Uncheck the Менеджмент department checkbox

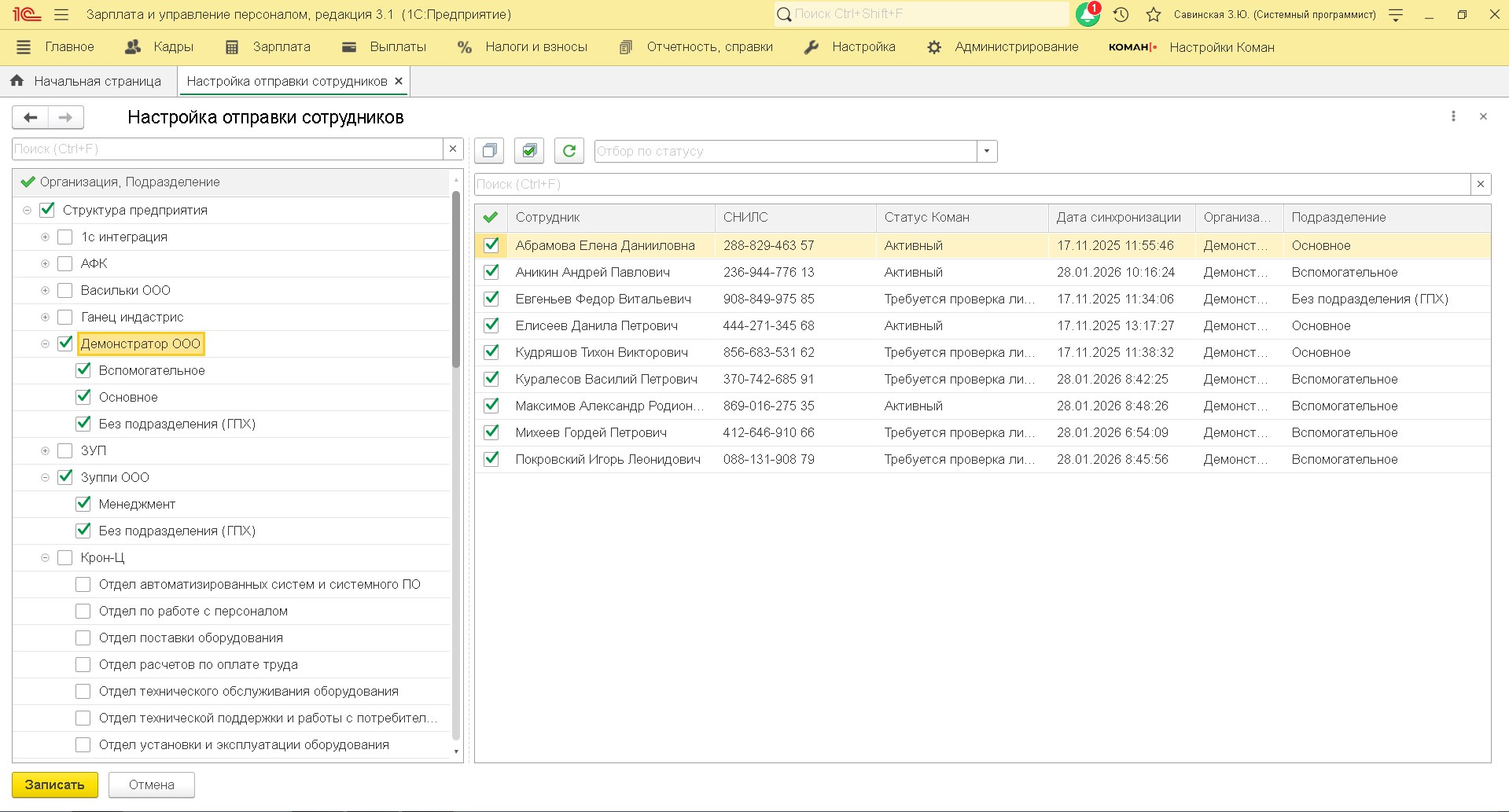coord(83,504)
